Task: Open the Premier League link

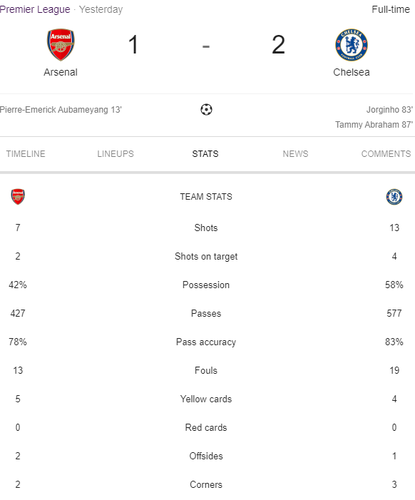Action: (x=35, y=9)
